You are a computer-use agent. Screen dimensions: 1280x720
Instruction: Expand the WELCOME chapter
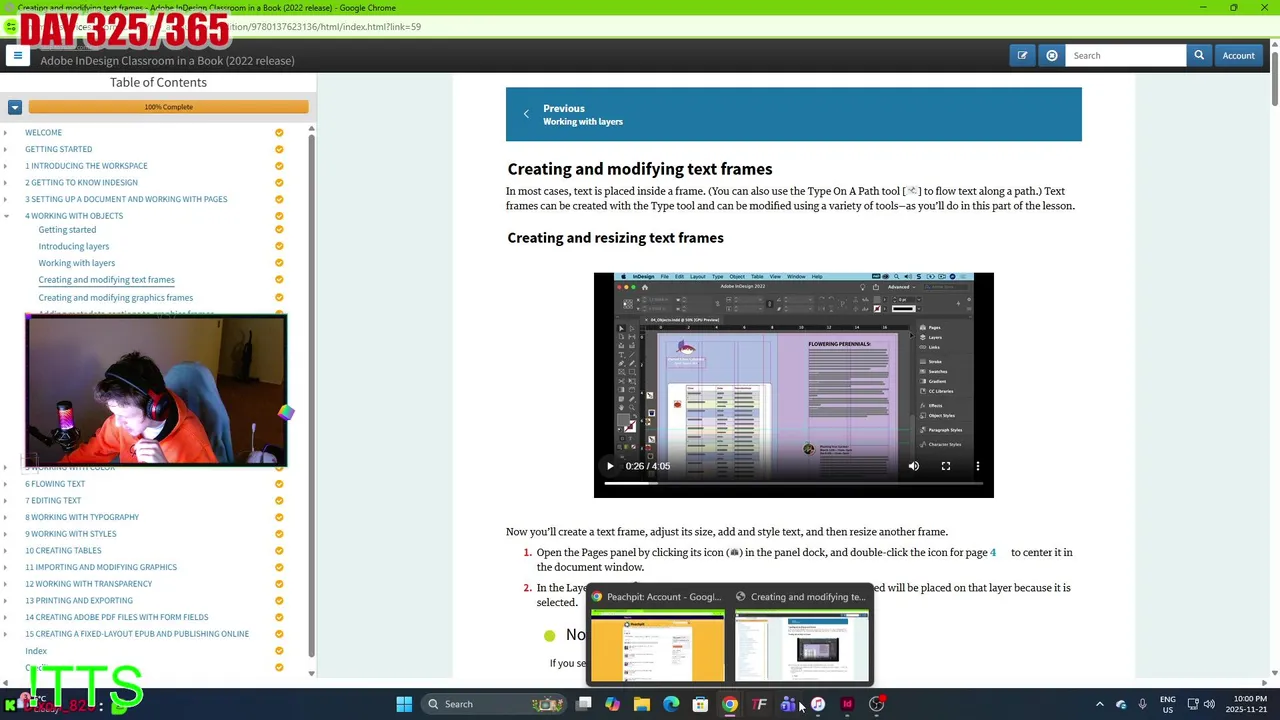6,133
